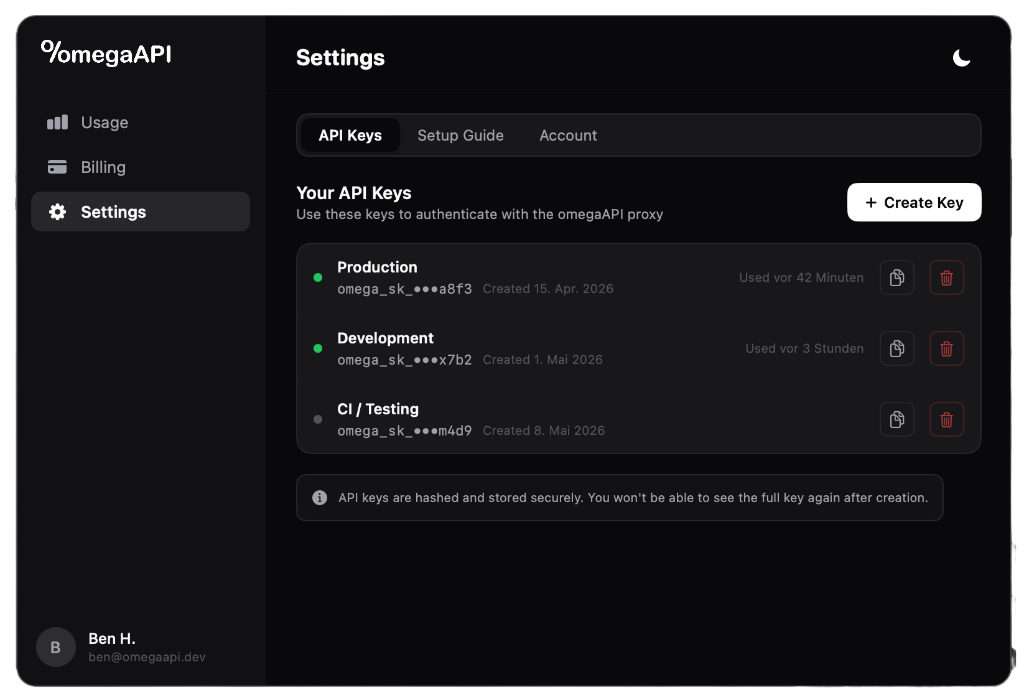This screenshot has width=1024, height=700.
Task: Click the omega_sk_•••x7b2 key text
Action: click(404, 360)
